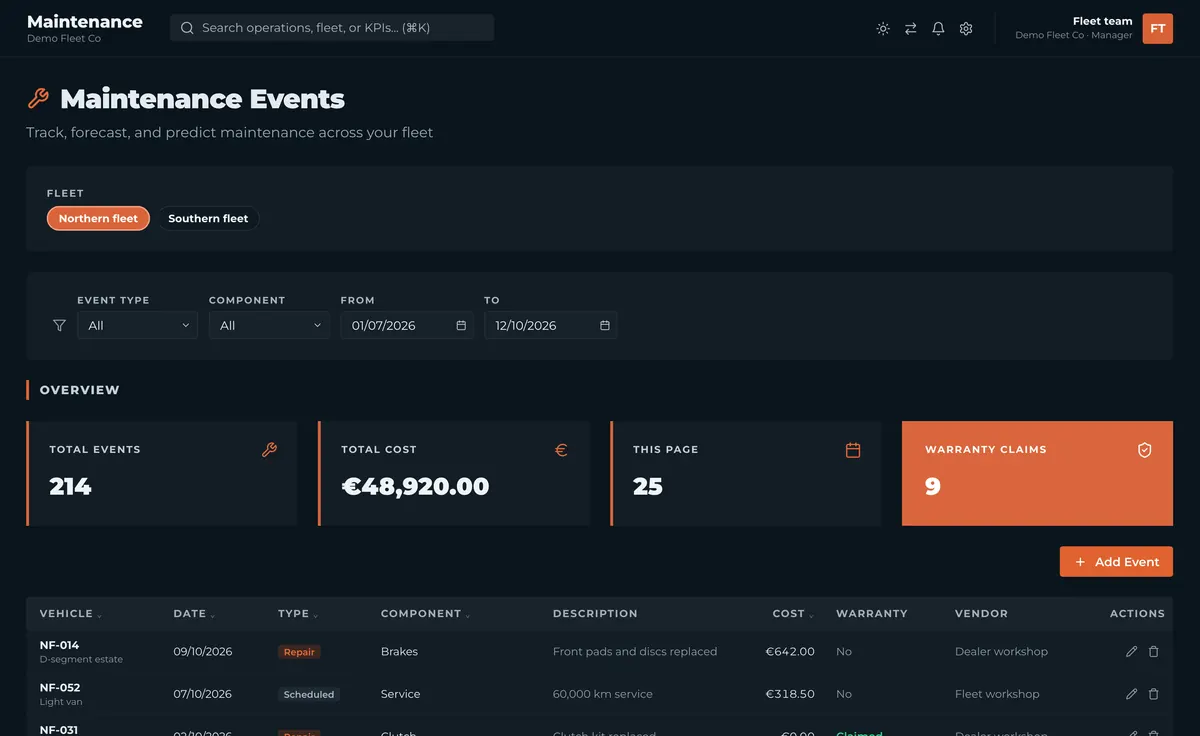Select the Northern fleet pill
The image size is (1200, 736).
pos(98,219)
